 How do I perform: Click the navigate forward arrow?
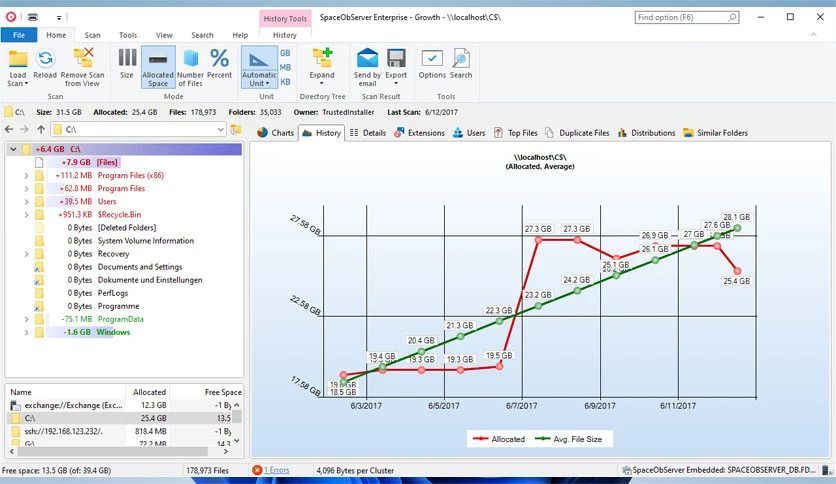[25, 130]
